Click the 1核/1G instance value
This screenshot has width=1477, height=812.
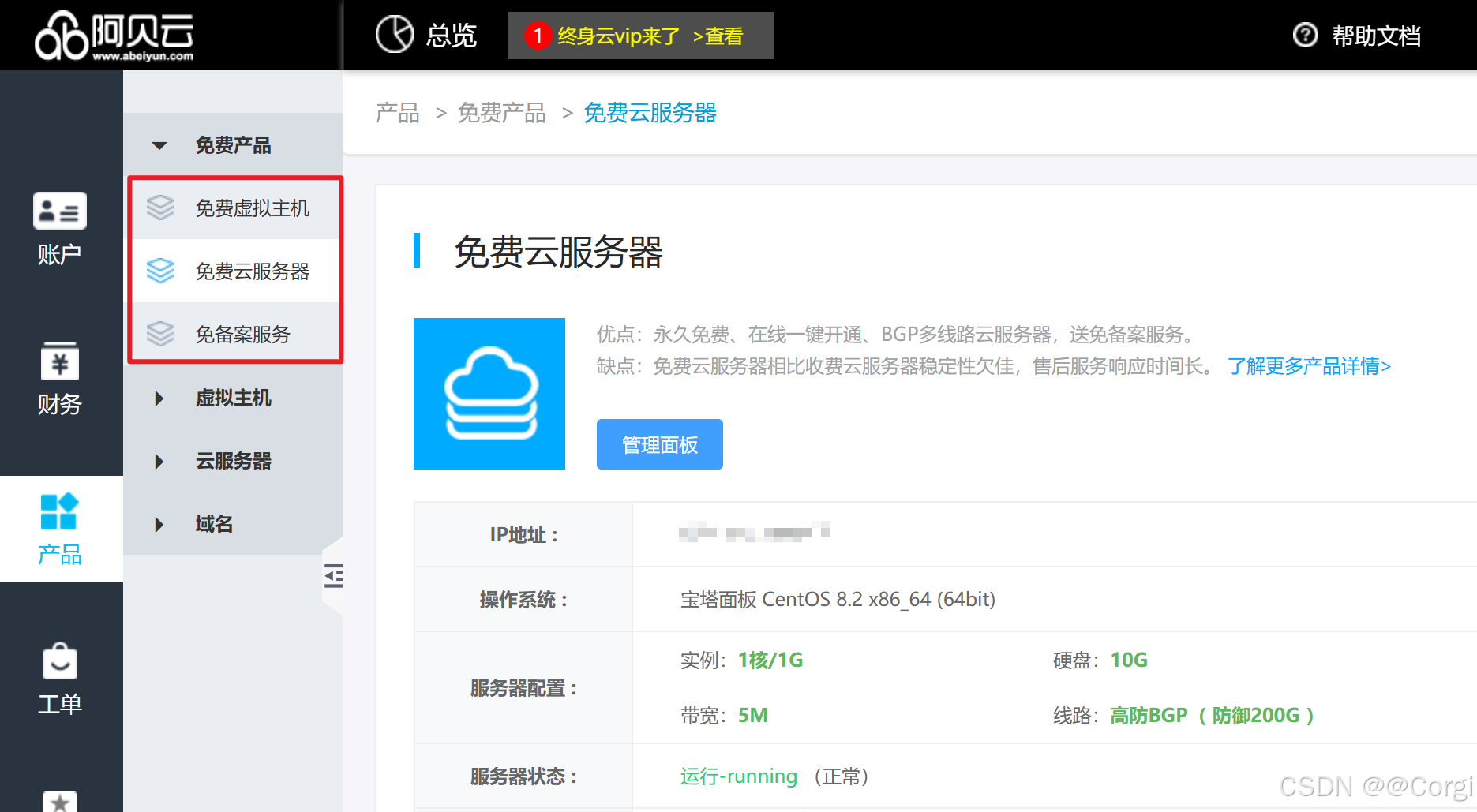(770, 660)
